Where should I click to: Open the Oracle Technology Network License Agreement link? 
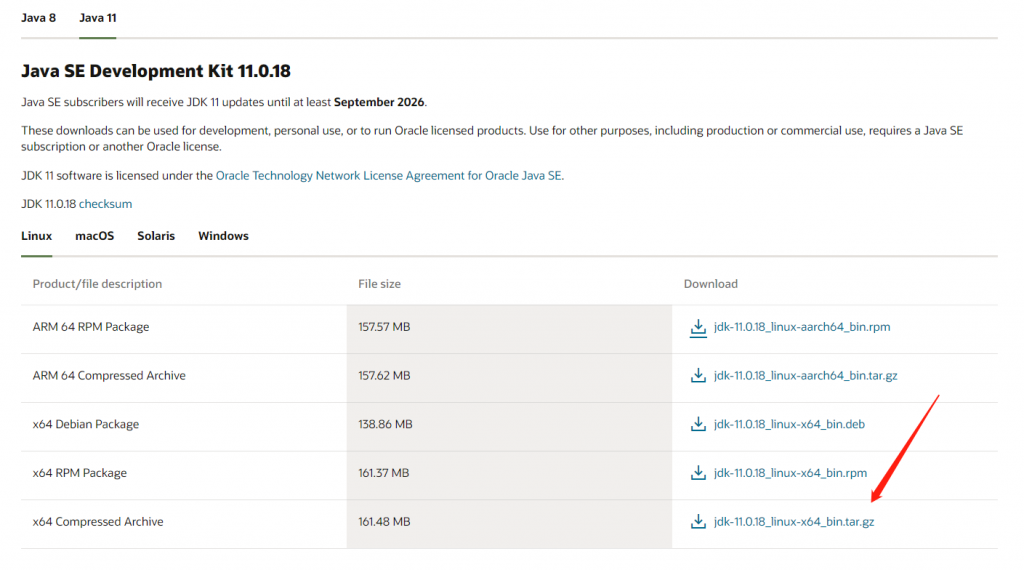tap(389, 175)
